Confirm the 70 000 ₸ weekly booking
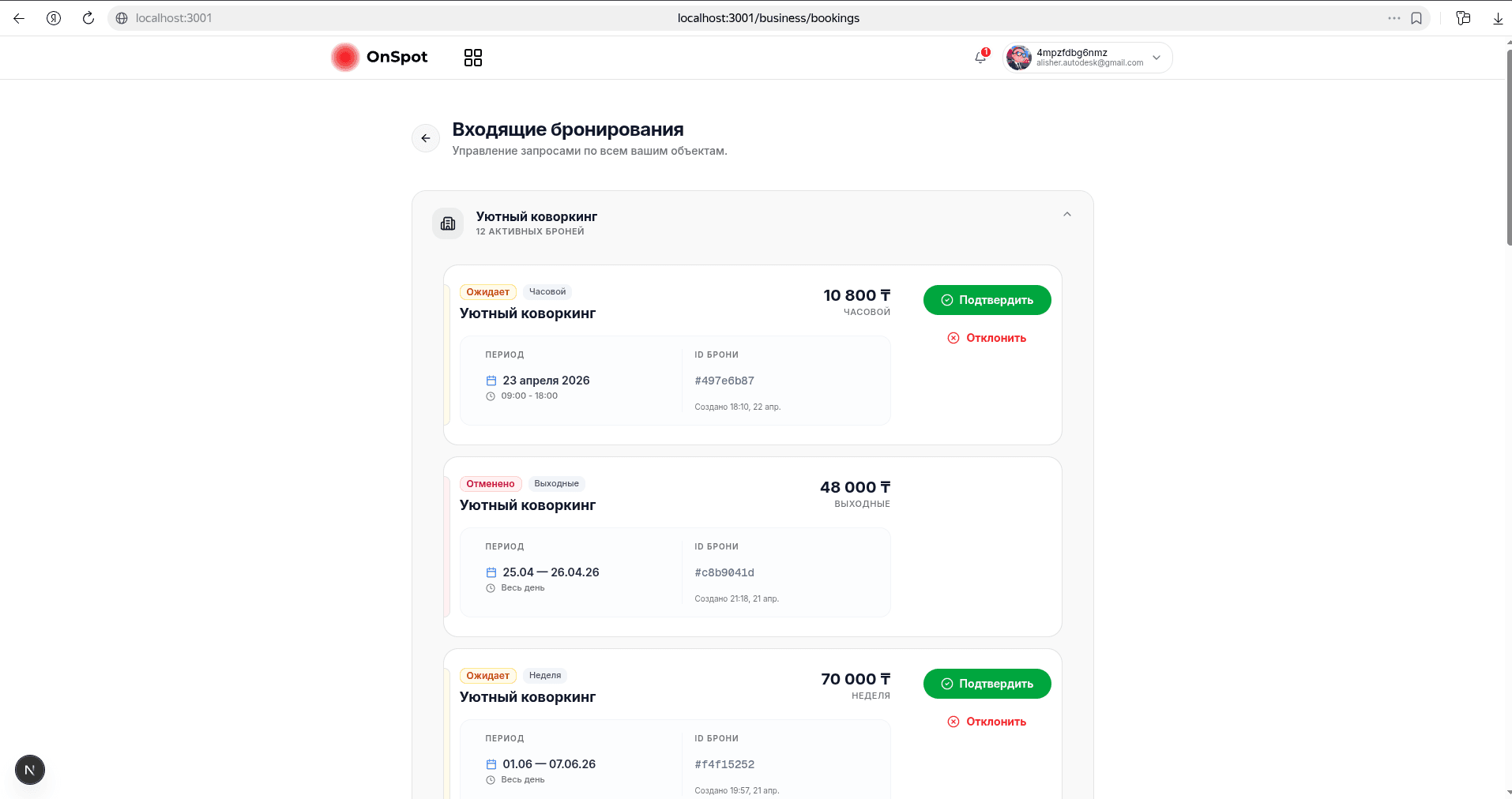This screenshot has height=799, width=1512. point(987,684)
